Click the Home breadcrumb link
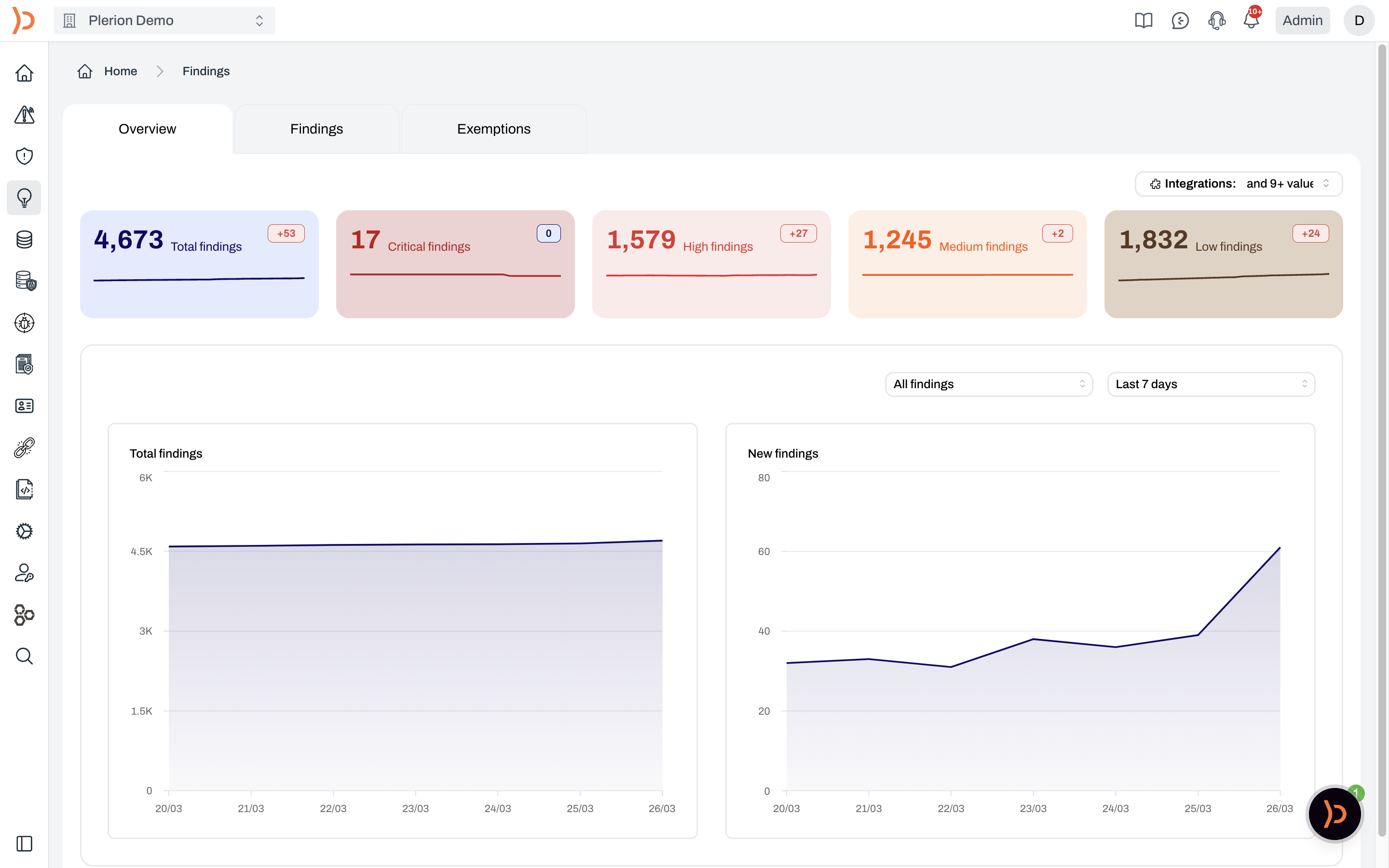 tap(120, 71)
